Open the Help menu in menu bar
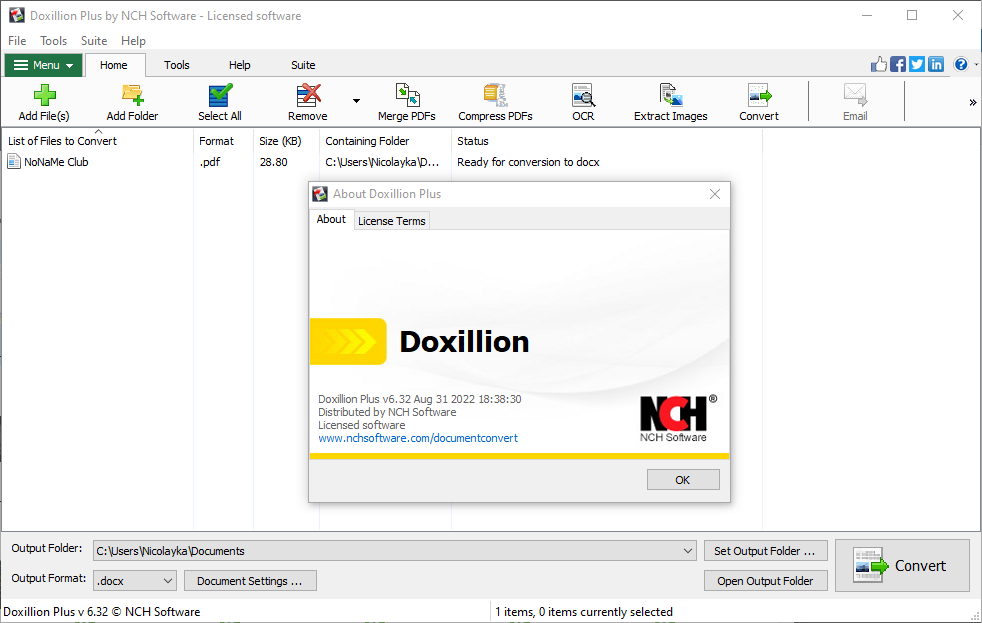Screen dimensions: 982x623 (133, 41)
